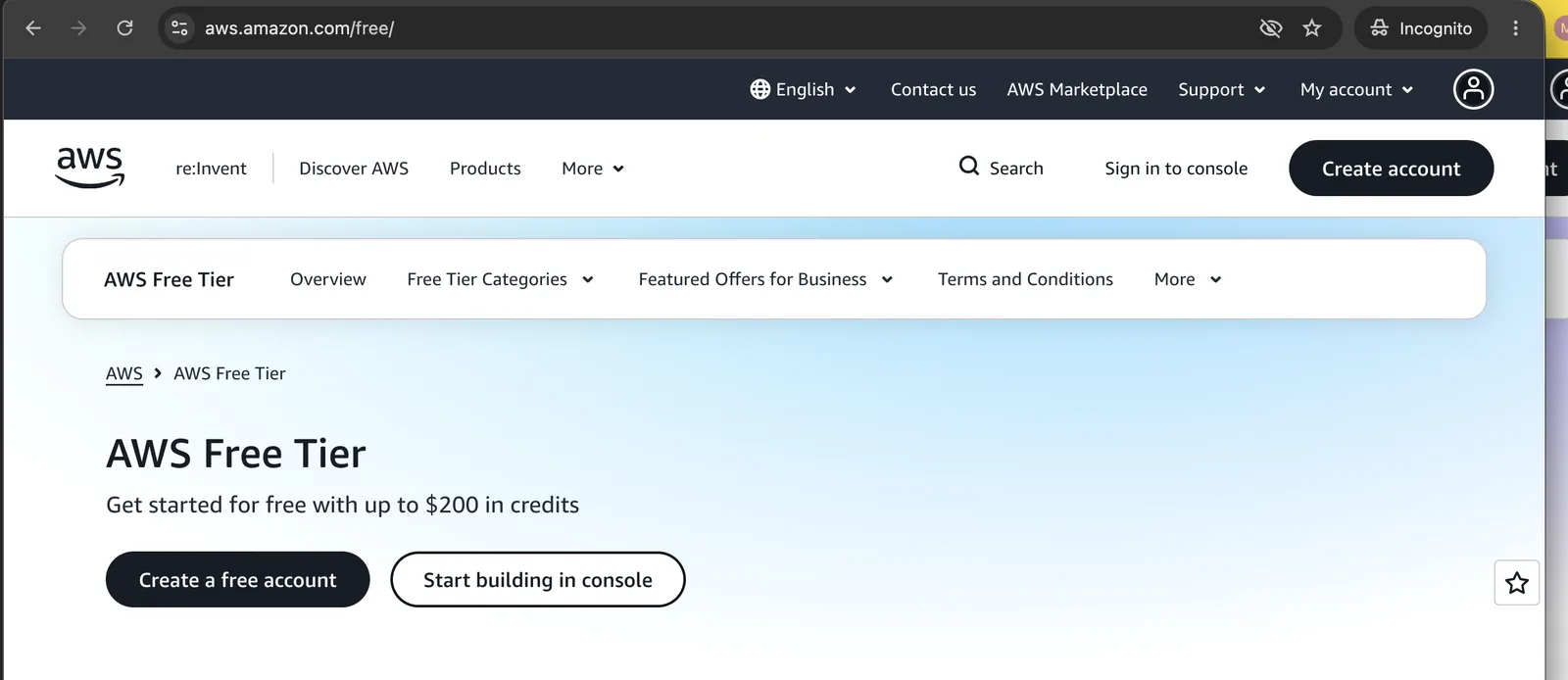Expand the English language dropdown
Viewport: 1568px width, 680px height.
(804, 89)
